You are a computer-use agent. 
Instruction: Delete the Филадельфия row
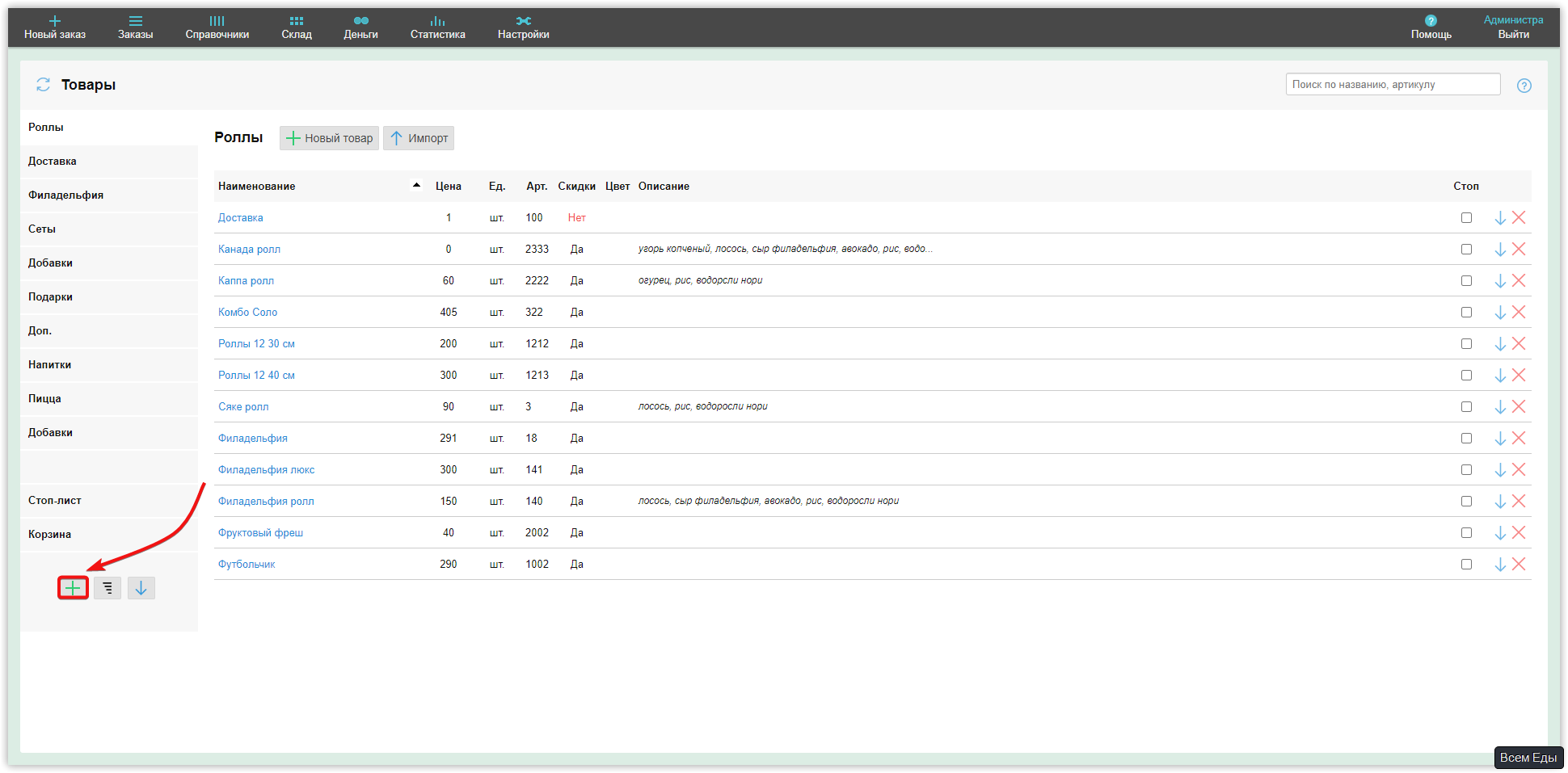click(1520, 438)
